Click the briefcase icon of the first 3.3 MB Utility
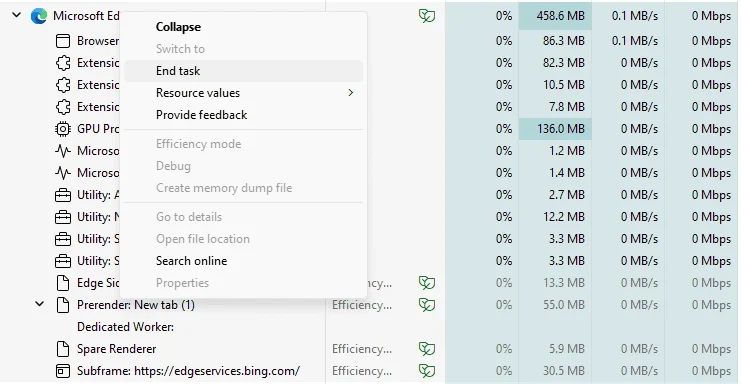742x384 pixels. pos(63,239)
